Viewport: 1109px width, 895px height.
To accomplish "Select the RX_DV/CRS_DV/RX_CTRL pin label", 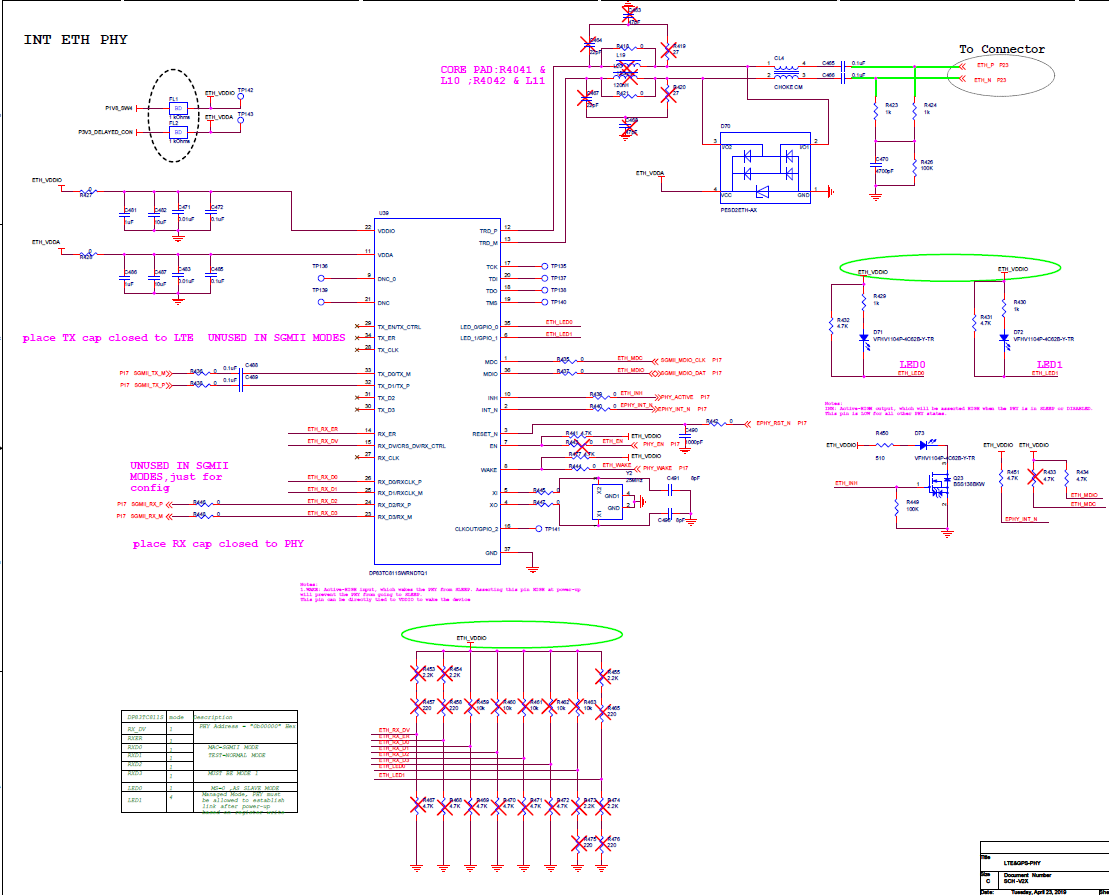I will coord(411,446).
